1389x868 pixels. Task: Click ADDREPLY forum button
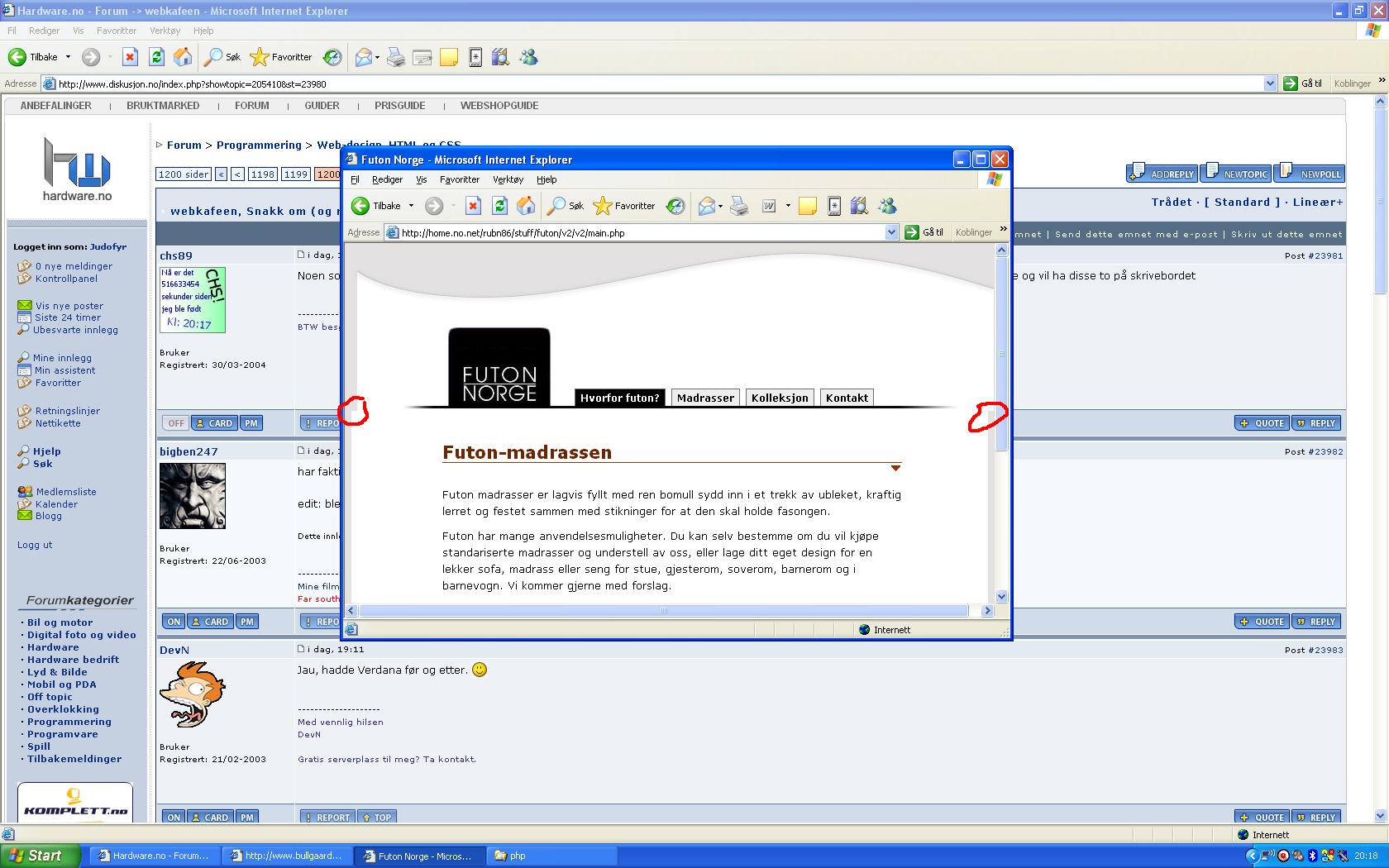1162,173
